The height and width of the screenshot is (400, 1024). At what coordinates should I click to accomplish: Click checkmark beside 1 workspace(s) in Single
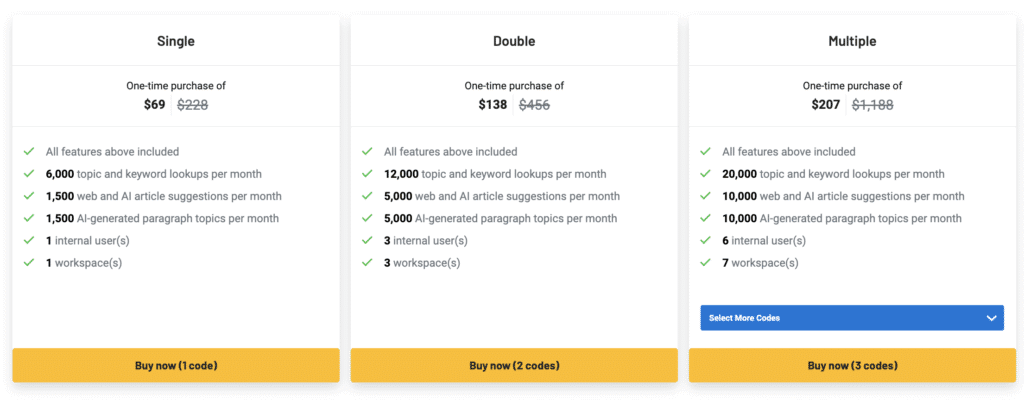click(x=30, y=263)
